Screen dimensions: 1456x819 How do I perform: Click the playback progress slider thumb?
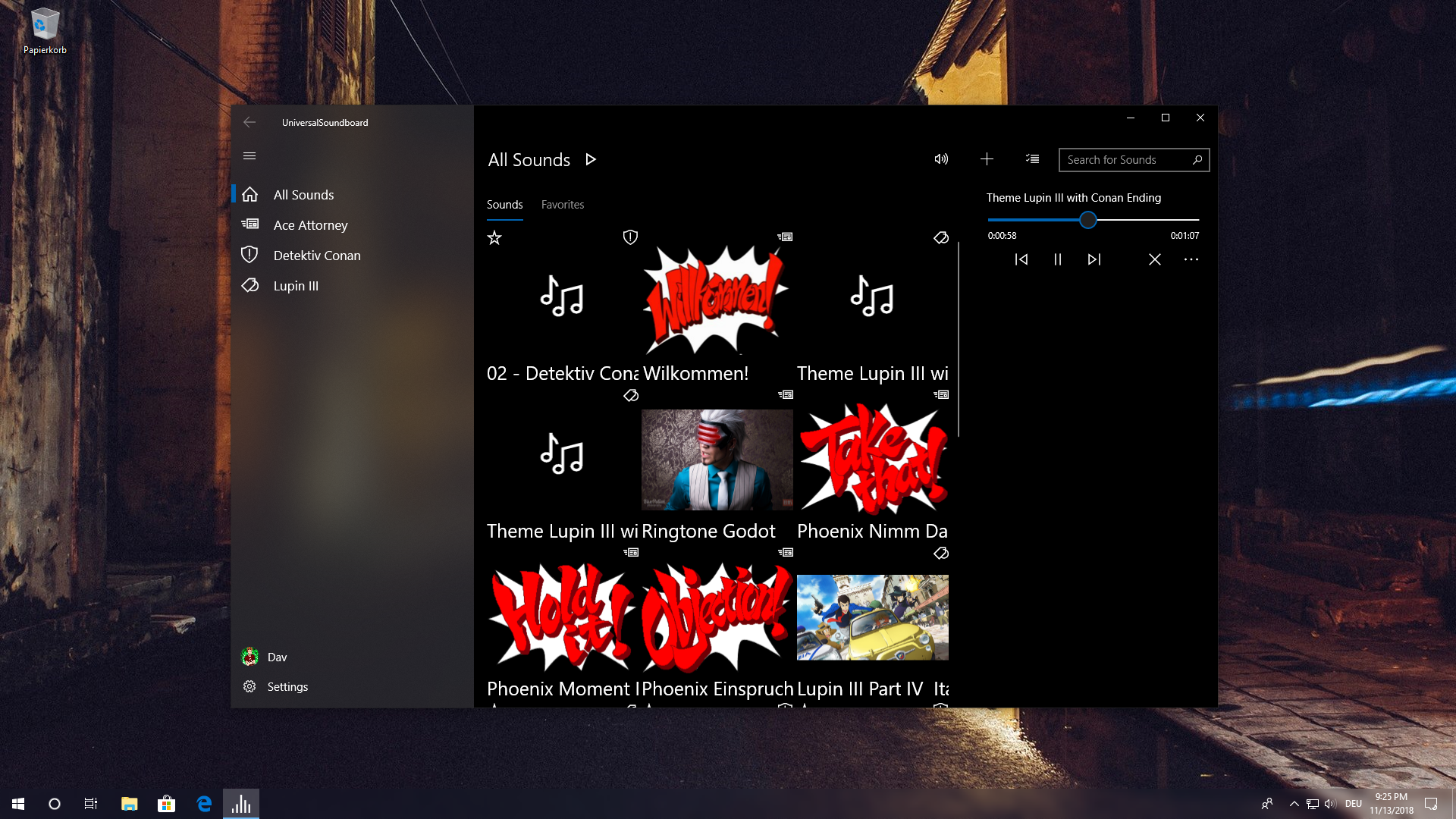coord(1088,220)
